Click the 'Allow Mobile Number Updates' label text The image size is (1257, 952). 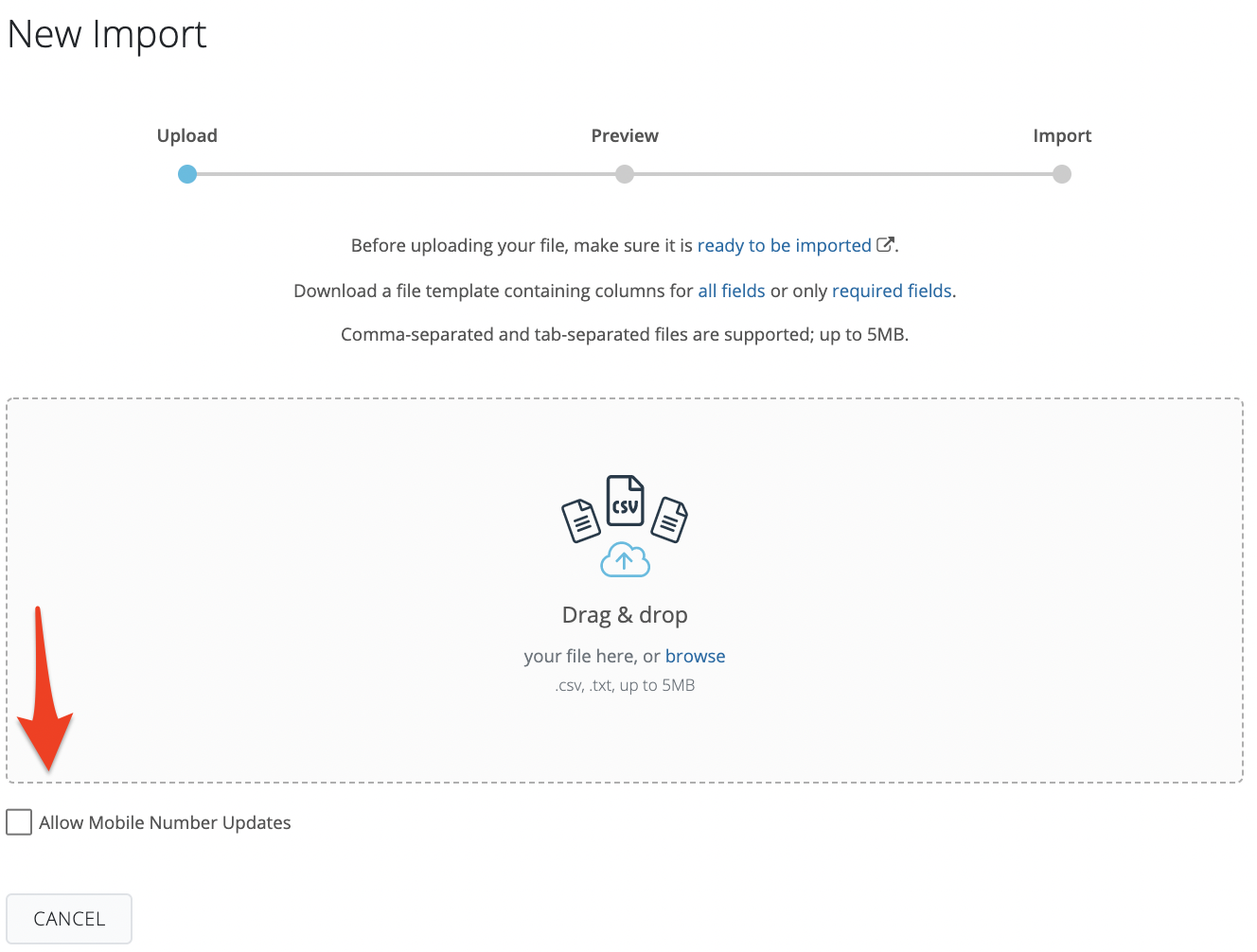(165, 822)
